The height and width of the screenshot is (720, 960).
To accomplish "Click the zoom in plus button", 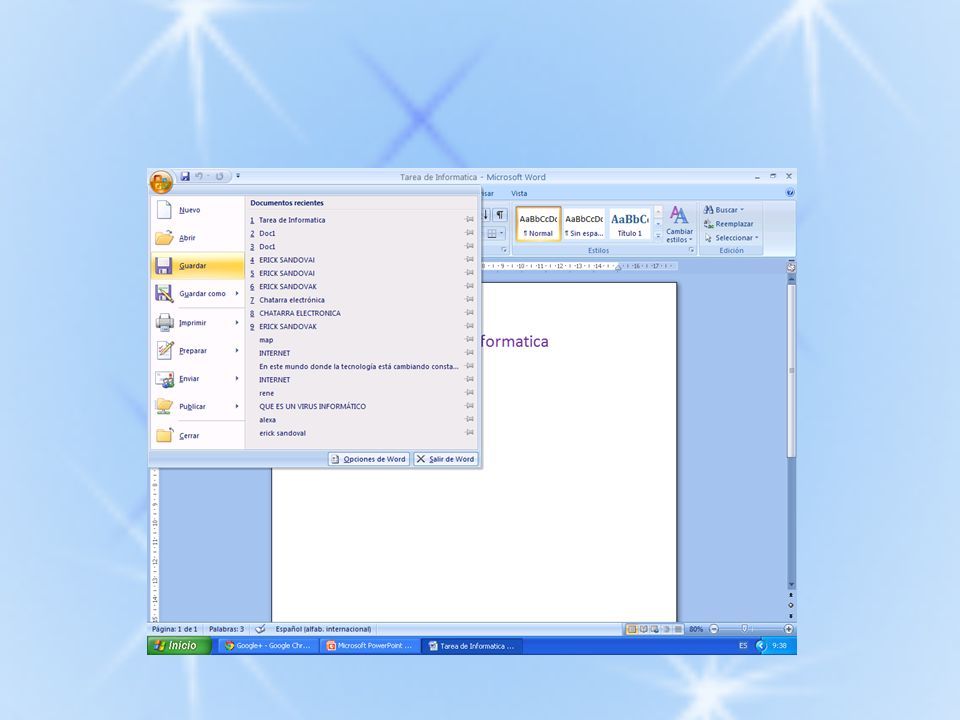I will click(789, 629).
